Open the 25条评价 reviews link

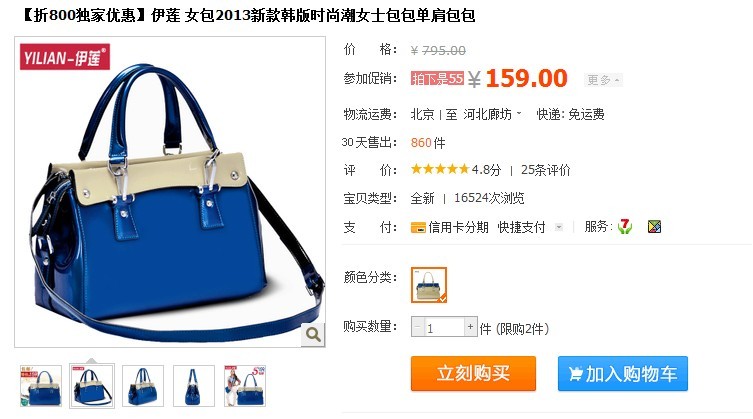point(546,170)
